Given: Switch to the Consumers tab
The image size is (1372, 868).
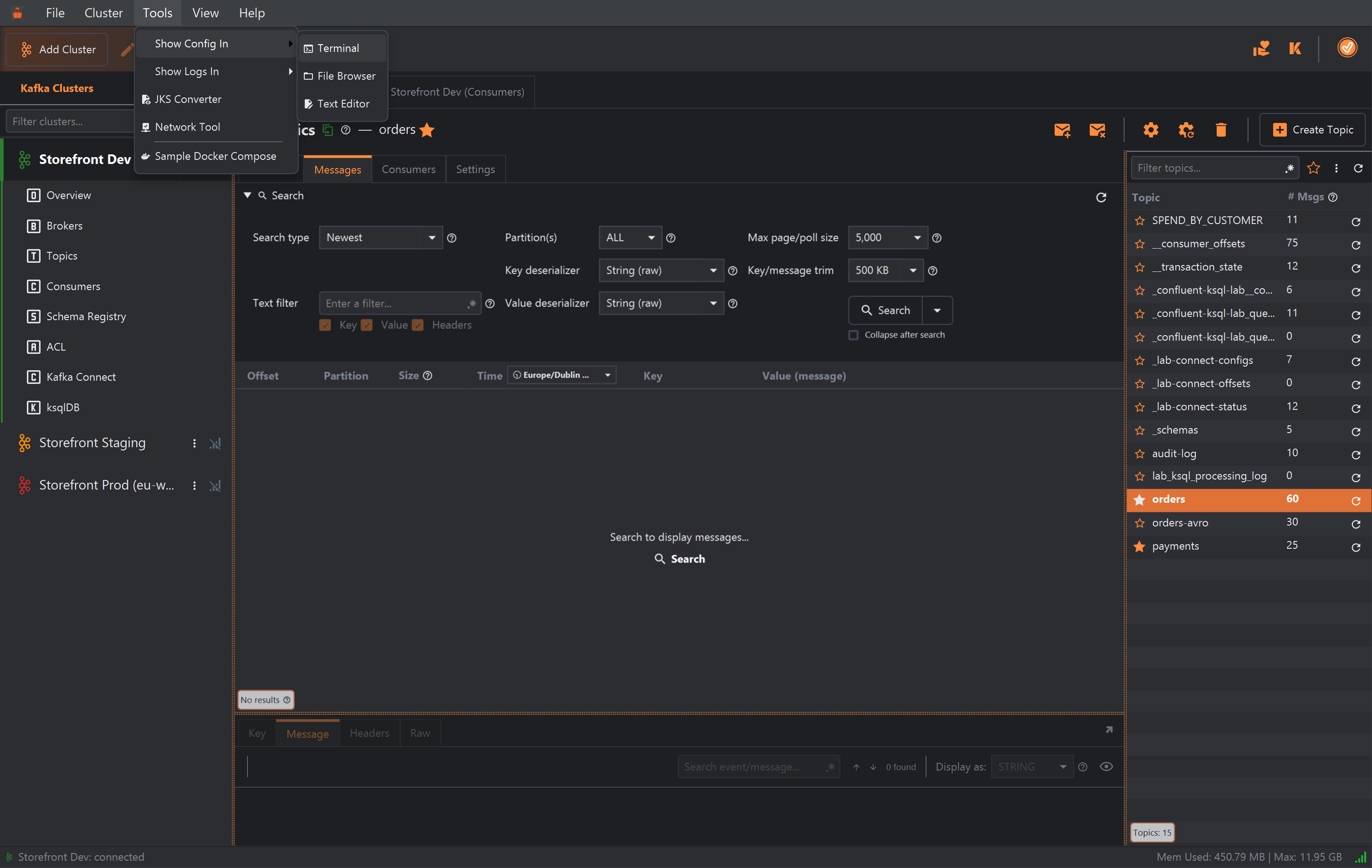Looking at the screenshot, I should pos(409,169).
